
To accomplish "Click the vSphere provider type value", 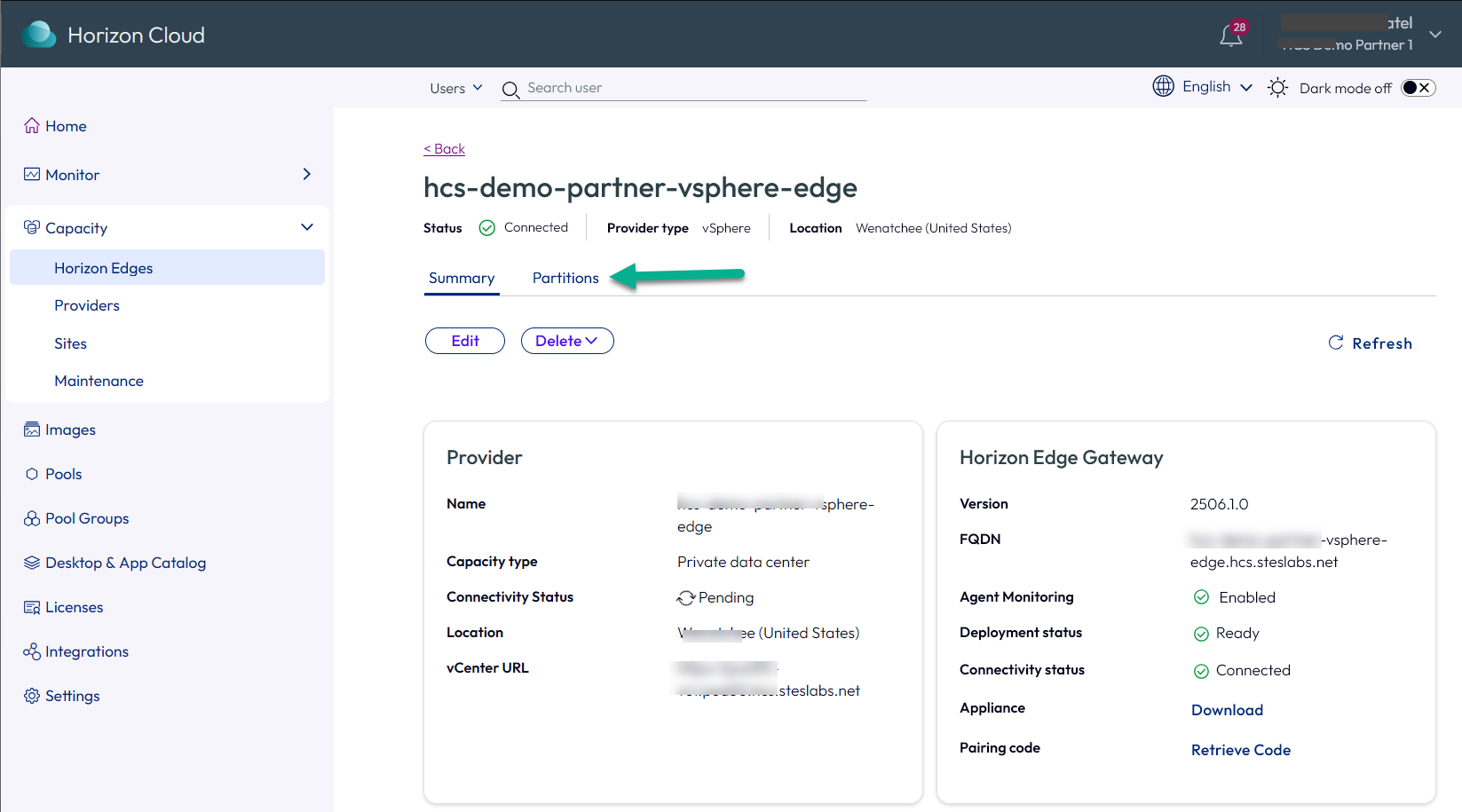I will (726, 228).
